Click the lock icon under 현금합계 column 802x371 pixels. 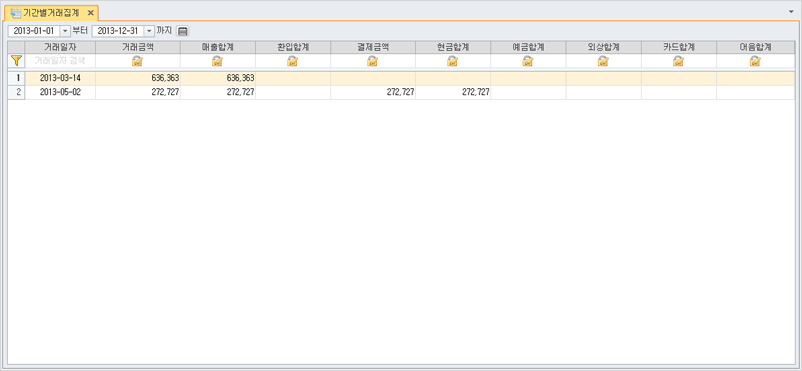[453, 61]
